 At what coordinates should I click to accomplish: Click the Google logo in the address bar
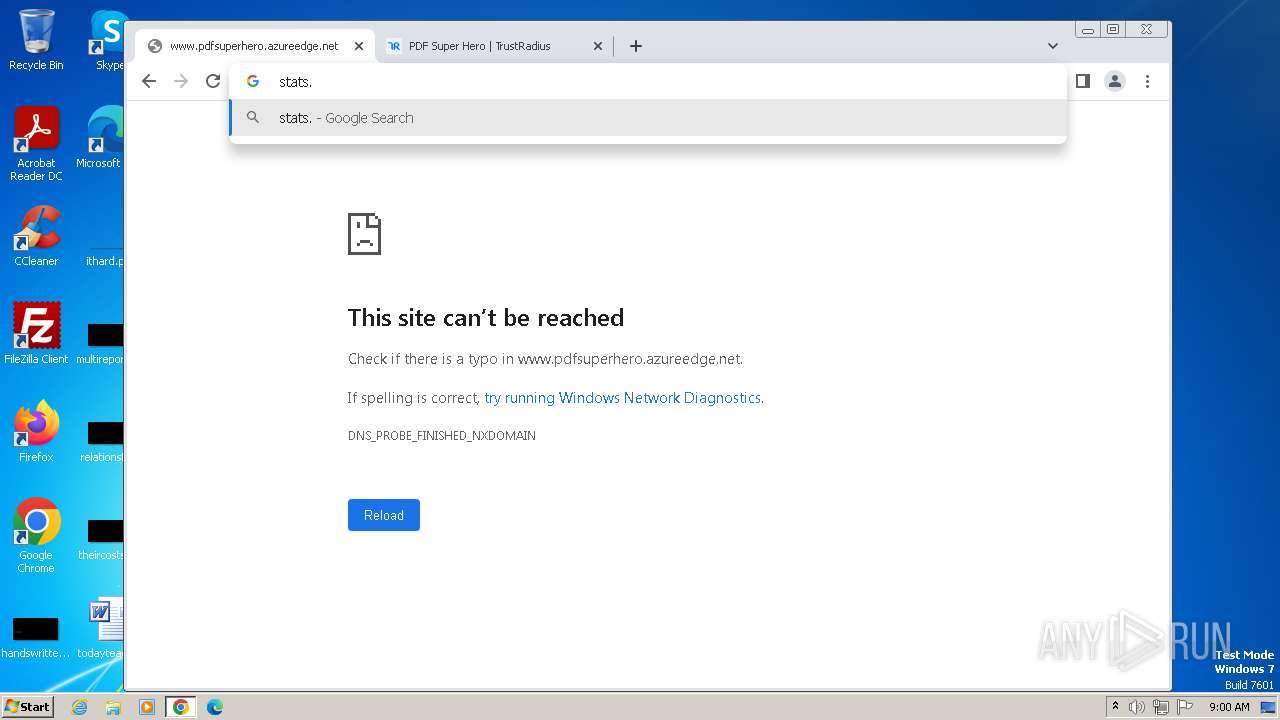(x=253, y=81)
